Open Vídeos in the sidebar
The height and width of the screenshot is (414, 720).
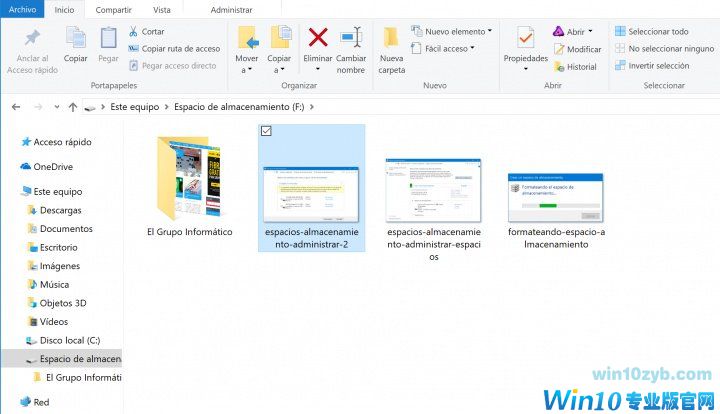tap(48, 322)
